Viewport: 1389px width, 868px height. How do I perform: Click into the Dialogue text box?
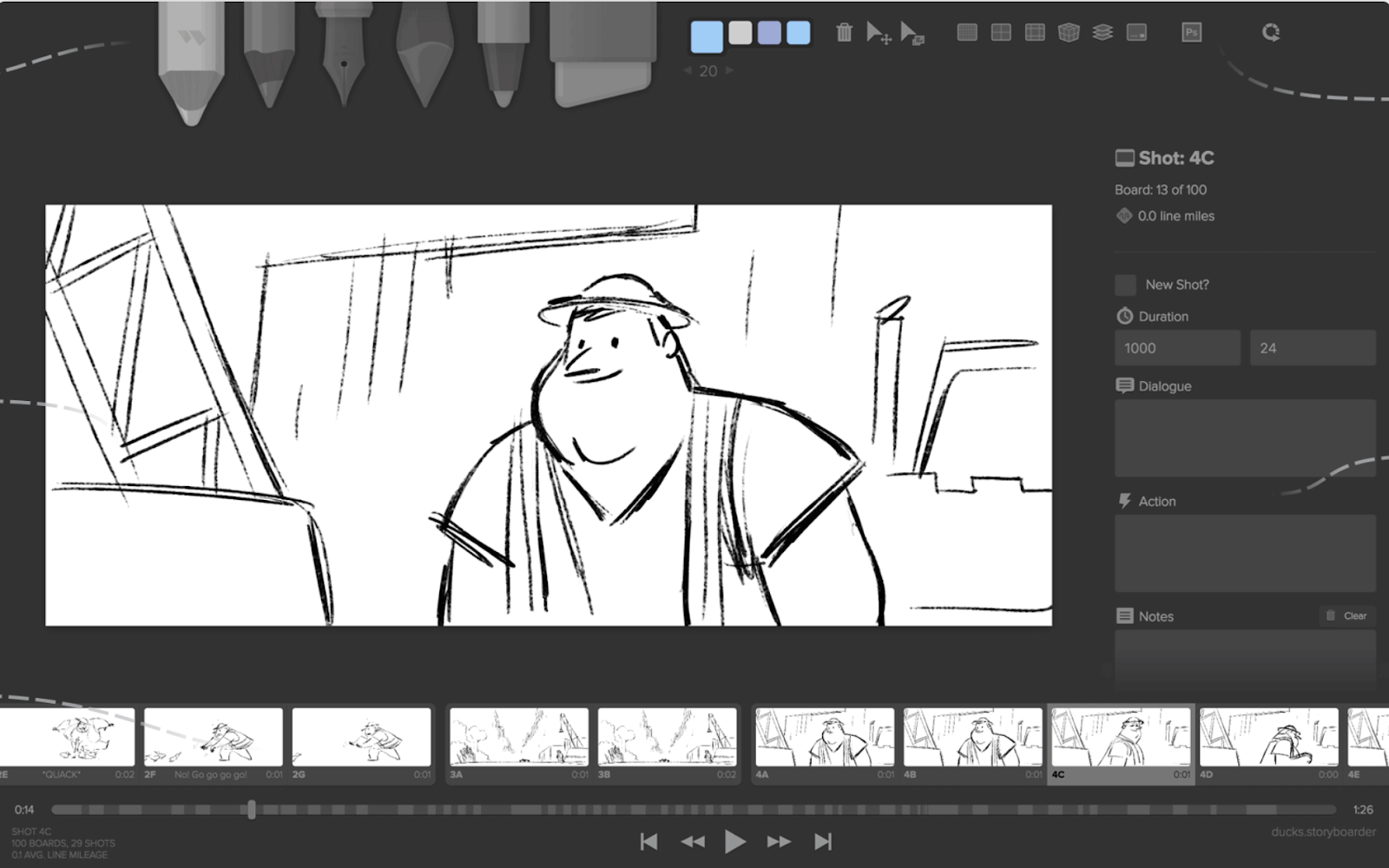pos(1245,438)
